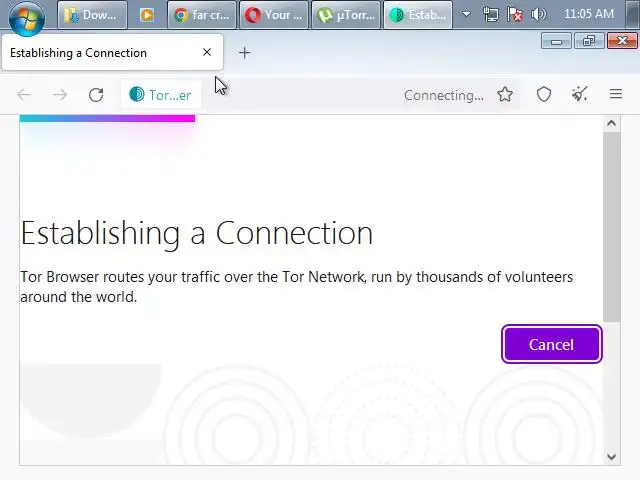Open a new tab with plus button

[x=244, y=53]
